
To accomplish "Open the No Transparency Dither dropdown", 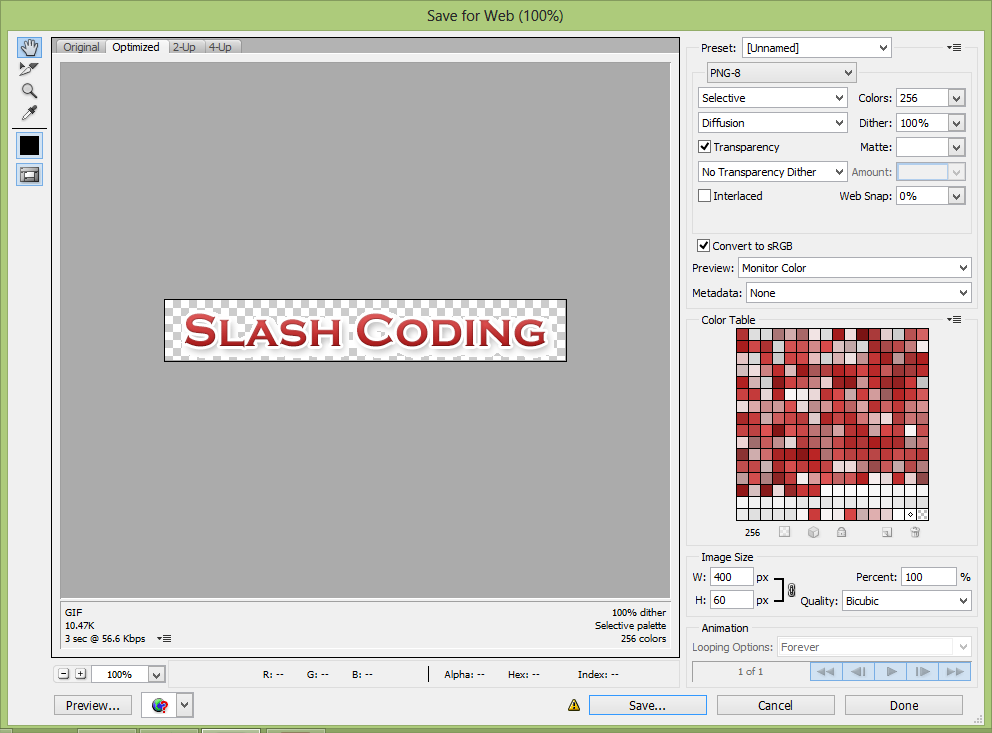I will 772,172.
